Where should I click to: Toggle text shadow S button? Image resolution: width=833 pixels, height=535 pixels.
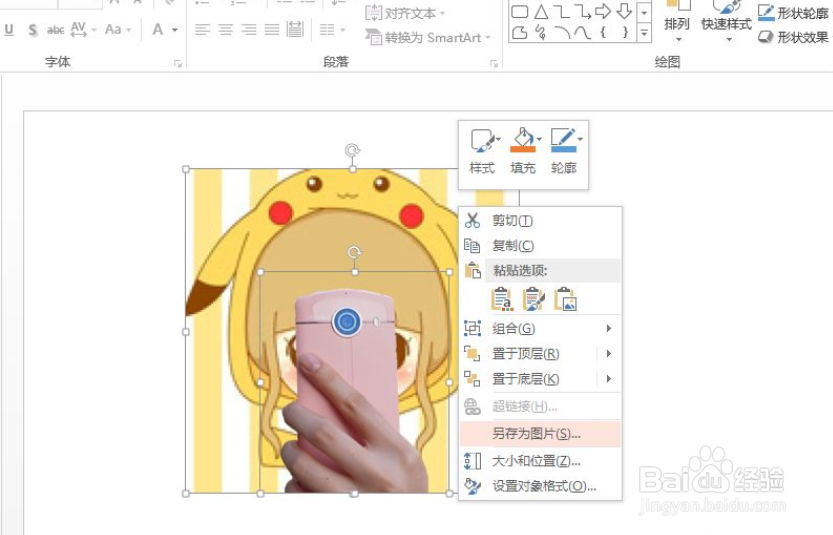pyautogui.click(x=32, y=30)
